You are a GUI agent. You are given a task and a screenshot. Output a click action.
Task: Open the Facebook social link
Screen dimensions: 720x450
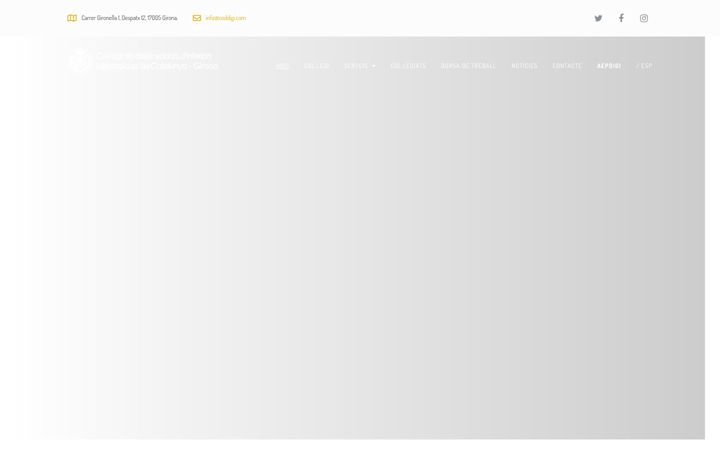pos(621,18)
